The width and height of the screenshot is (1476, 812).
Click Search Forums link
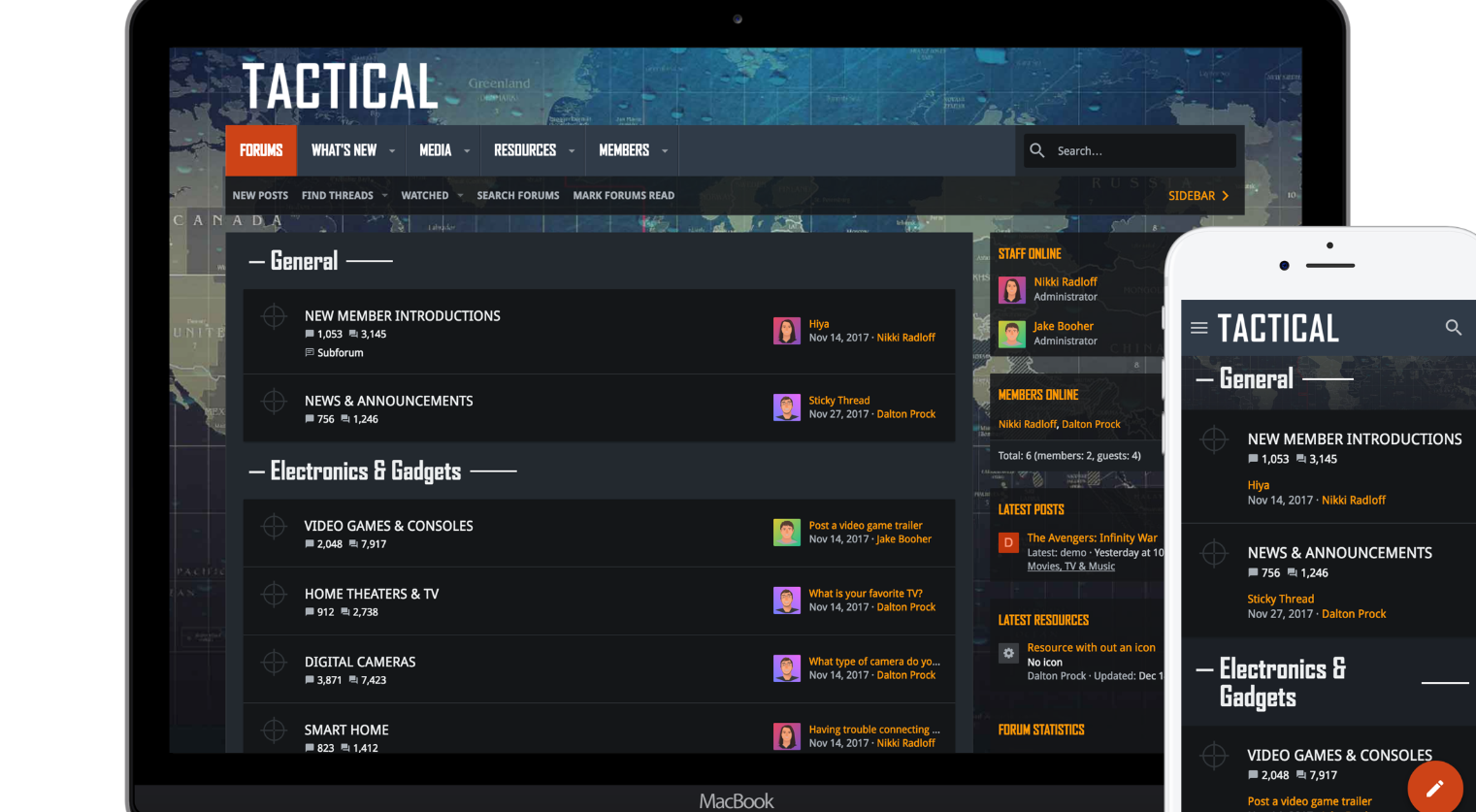[518, 196]
